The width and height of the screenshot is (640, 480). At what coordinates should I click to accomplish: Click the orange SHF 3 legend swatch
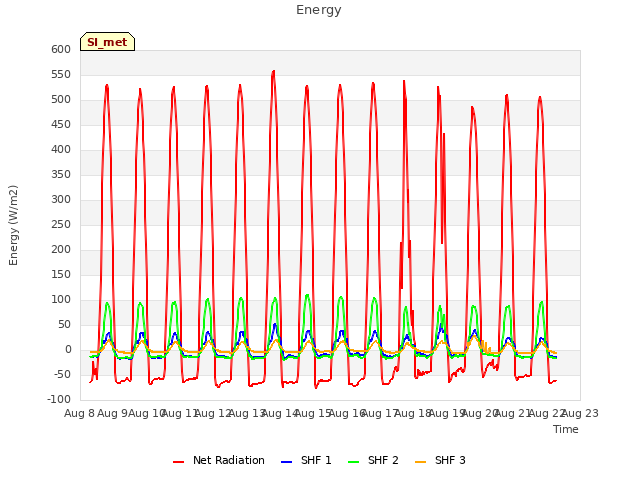[420, 462]
